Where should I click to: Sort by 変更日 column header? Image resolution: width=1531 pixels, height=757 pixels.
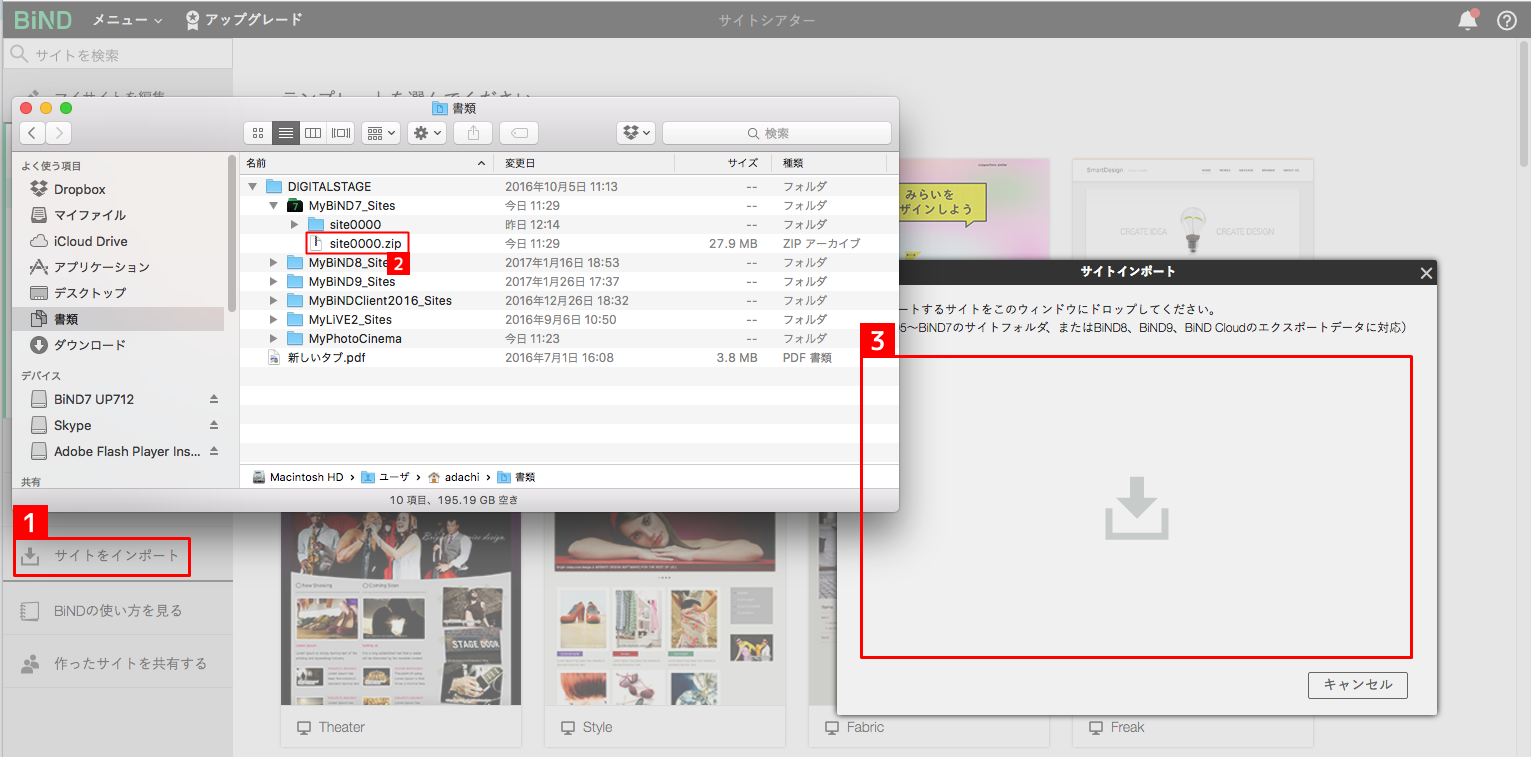tap(585, 163)
